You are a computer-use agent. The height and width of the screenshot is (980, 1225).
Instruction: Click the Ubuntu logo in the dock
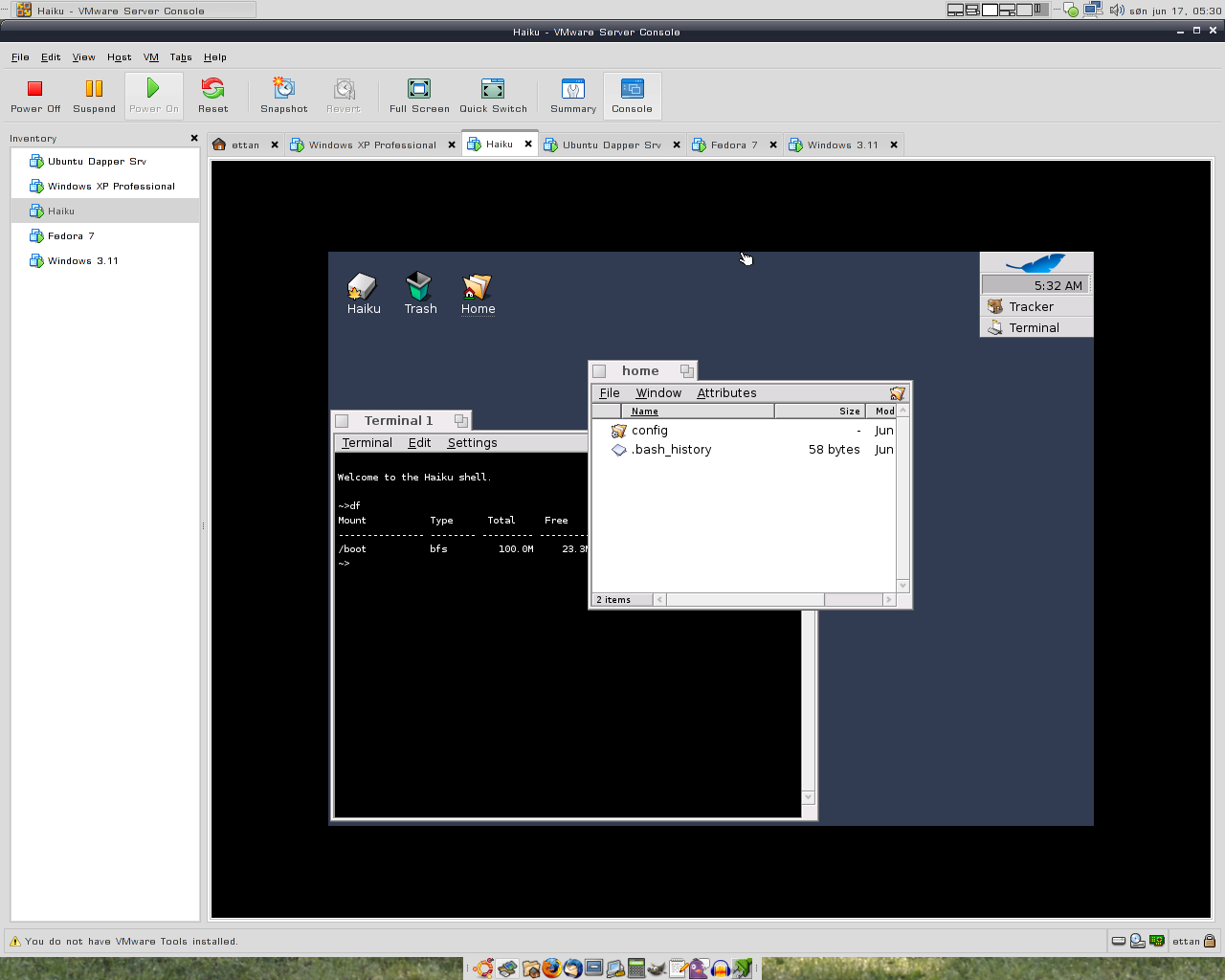(x=483, y=968)
